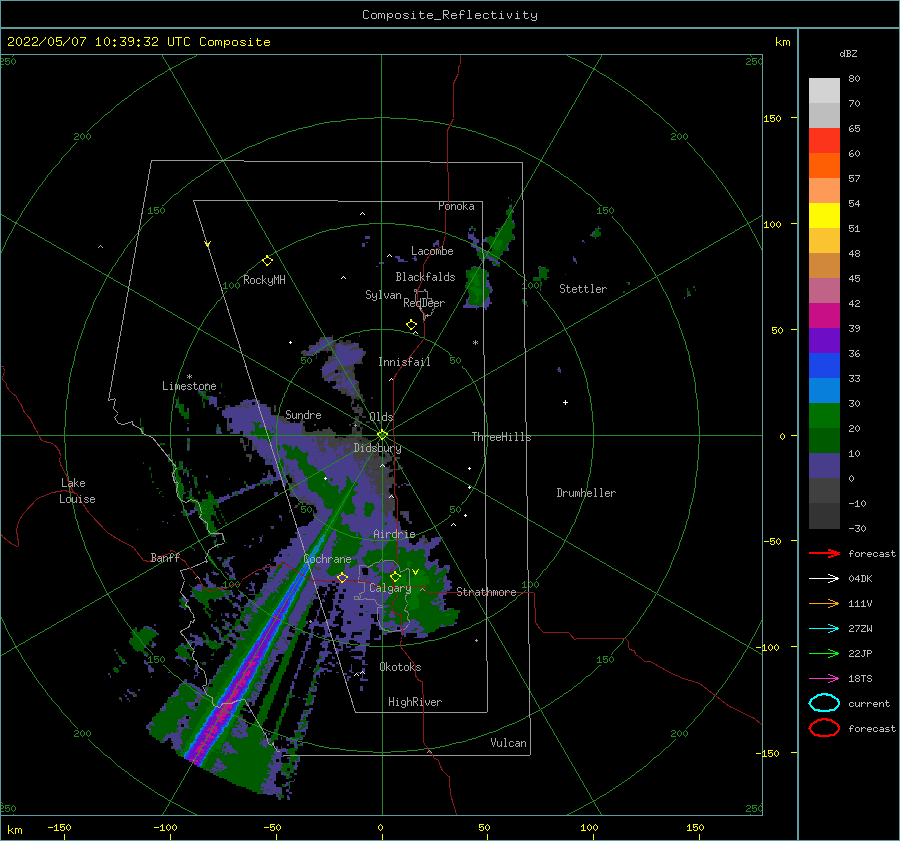The height and width of the screenshot is (841, 900).
Task: Click the ThreeHills label on map
Action: pos(501,437)
